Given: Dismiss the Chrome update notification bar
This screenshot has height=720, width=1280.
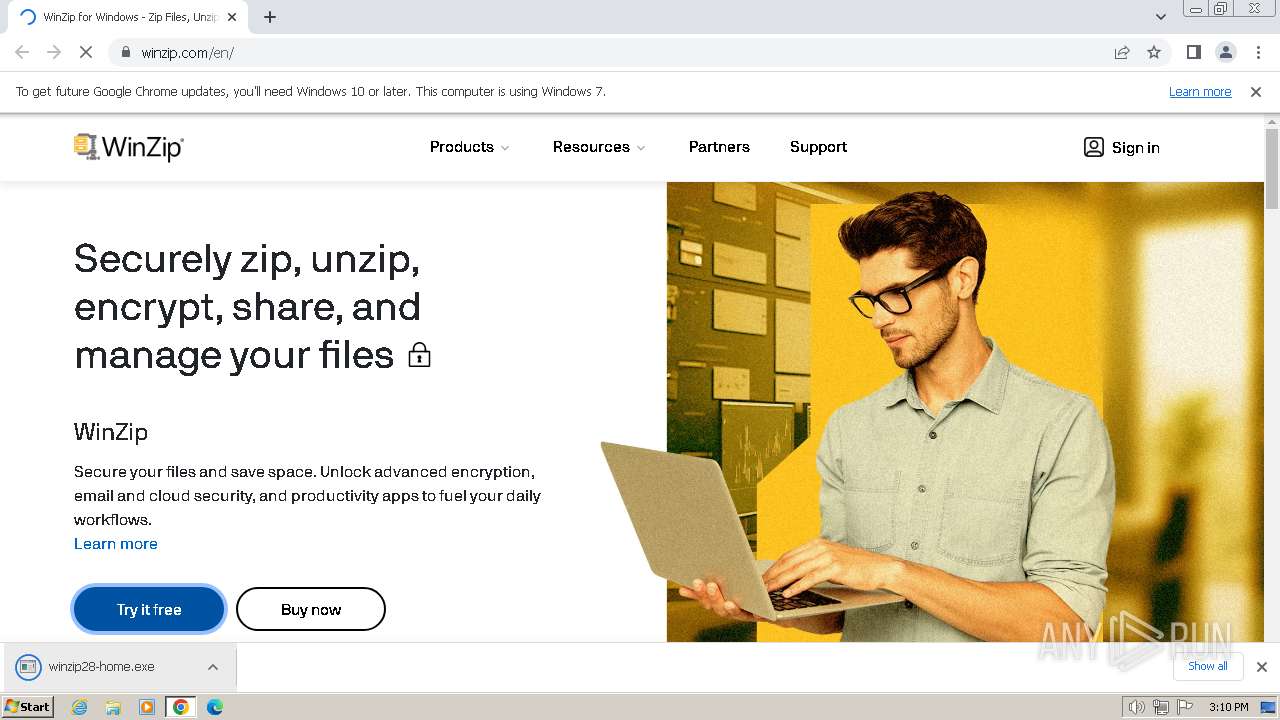Looking at the screenshot, I should pyautogui.click(x=1256, y=91).
